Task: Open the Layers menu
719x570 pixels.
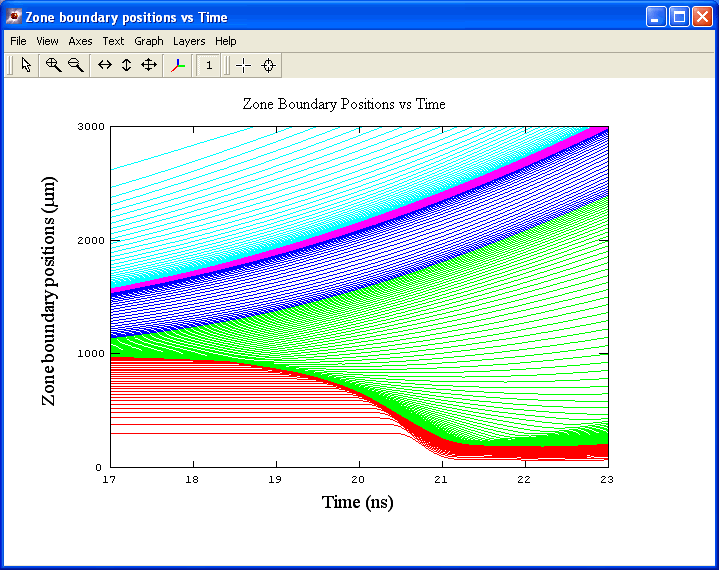Action: tap(189, 41)
